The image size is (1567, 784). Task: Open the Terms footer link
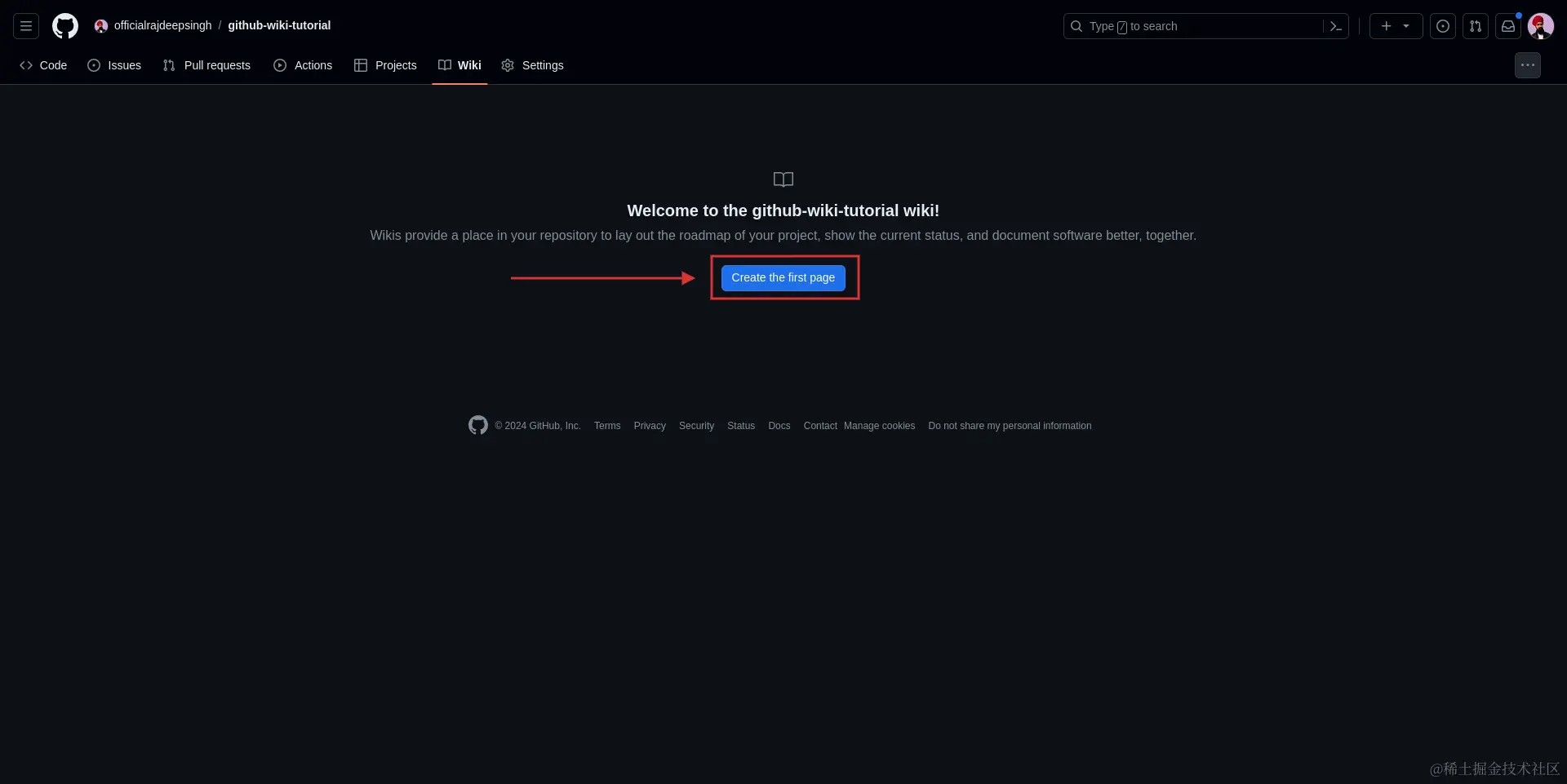607,426
